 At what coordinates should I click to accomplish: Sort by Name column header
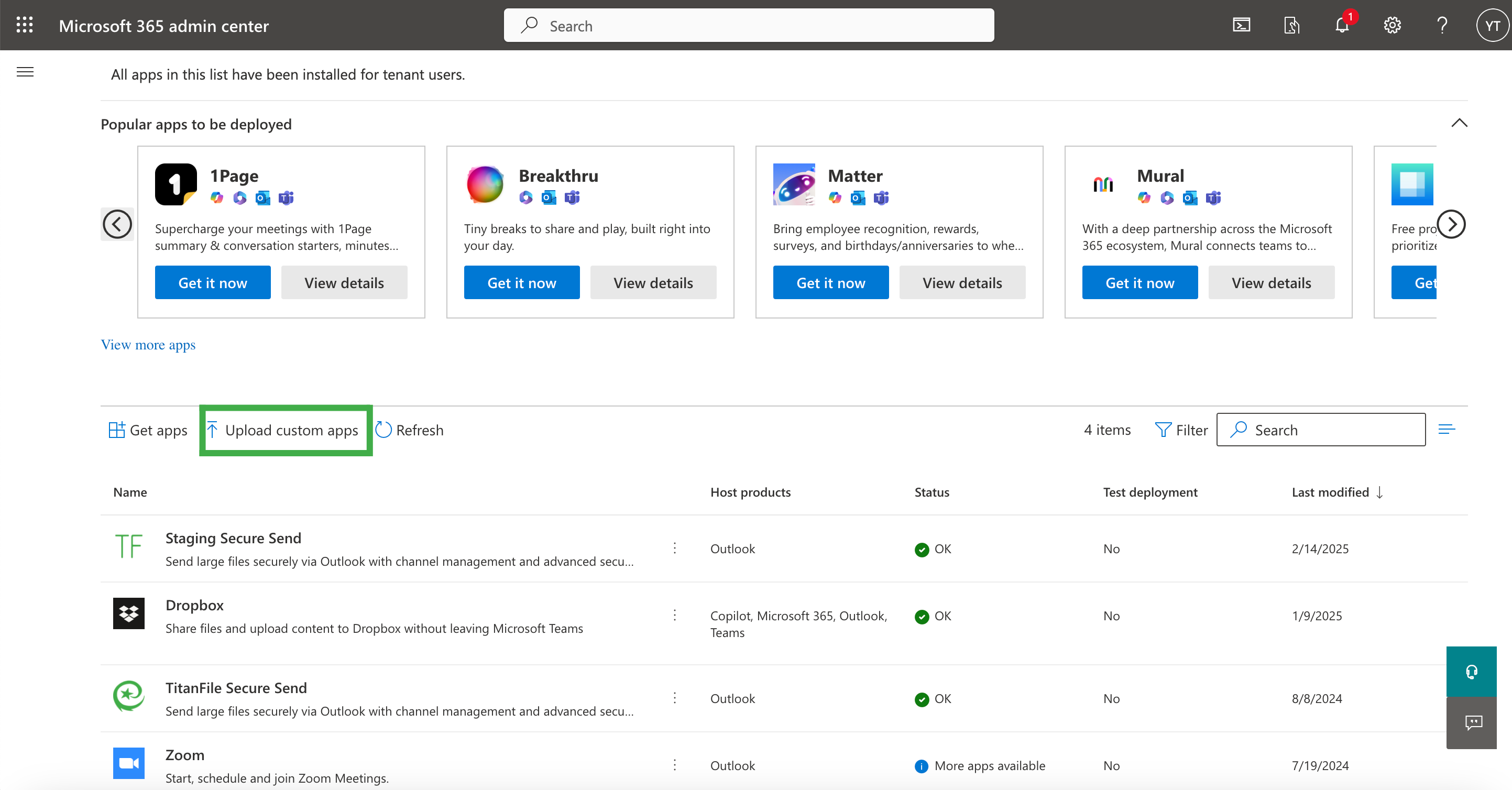[x=130, y=492]
